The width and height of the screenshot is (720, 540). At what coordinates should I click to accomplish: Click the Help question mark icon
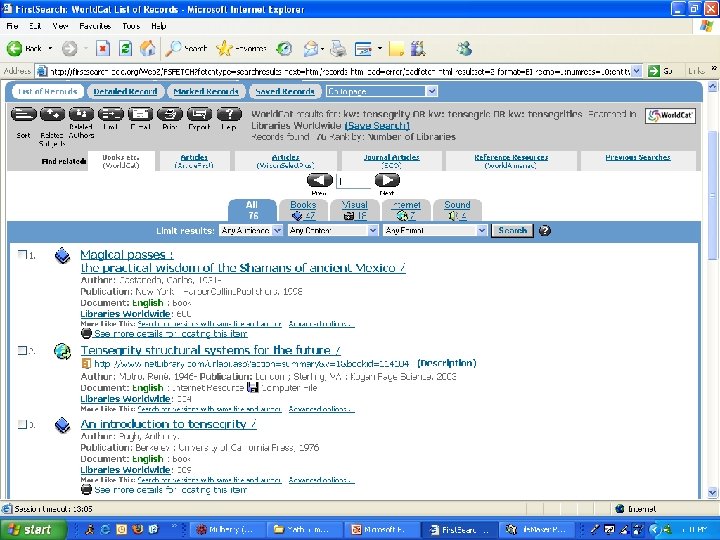coord(229,114)
